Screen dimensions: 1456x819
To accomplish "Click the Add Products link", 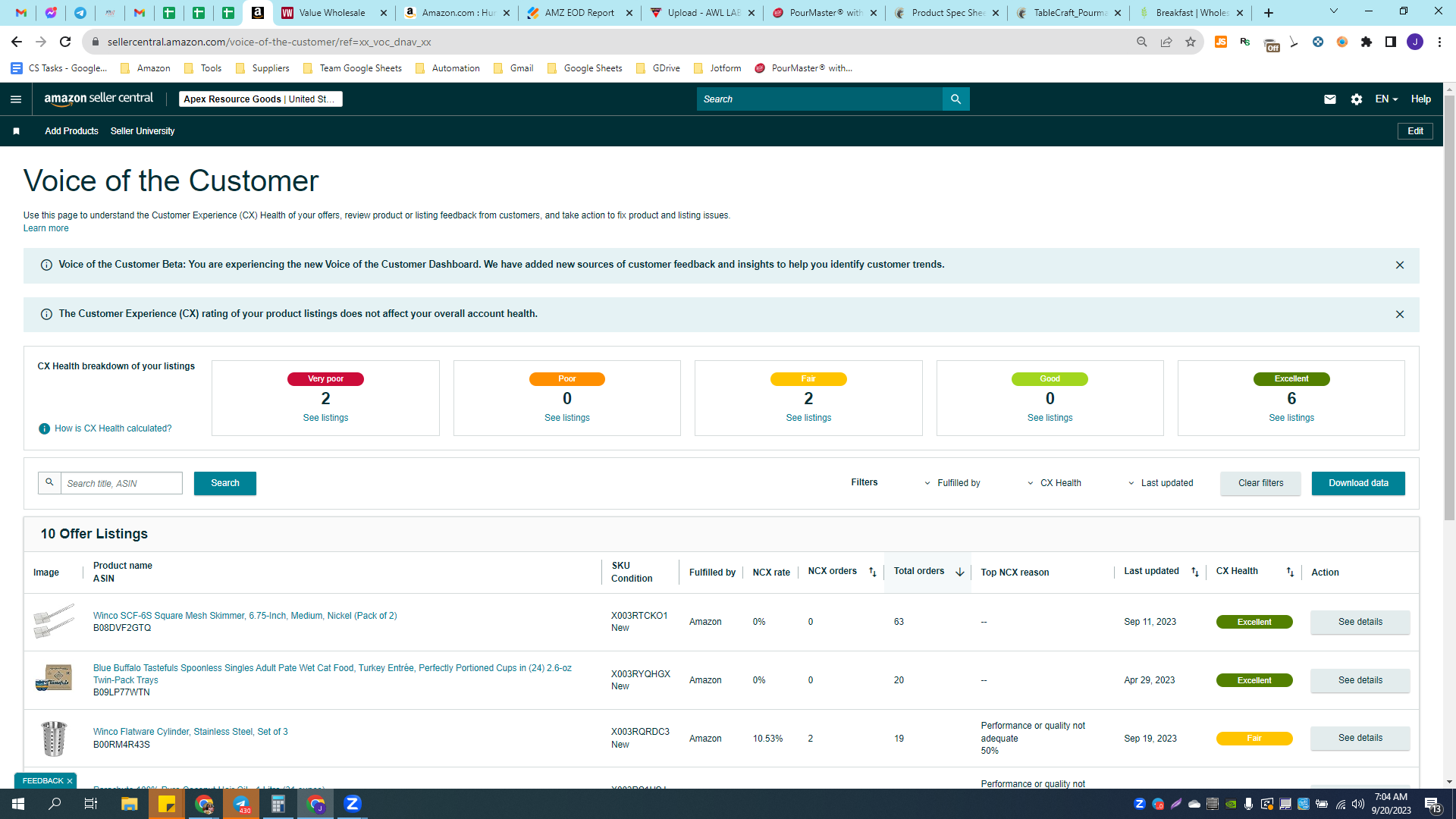I will [71, 131].
